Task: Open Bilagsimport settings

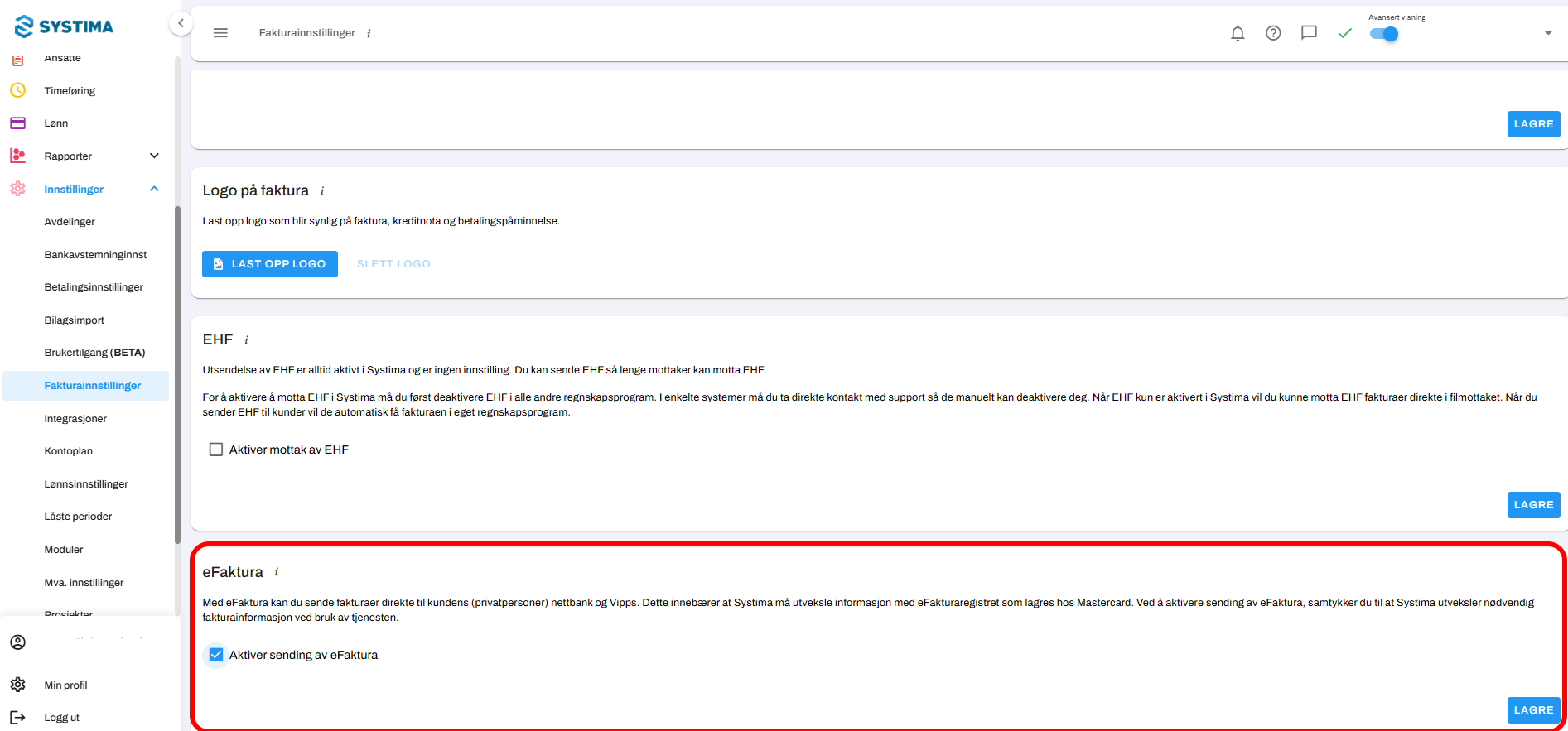Action: coord(75,320)
